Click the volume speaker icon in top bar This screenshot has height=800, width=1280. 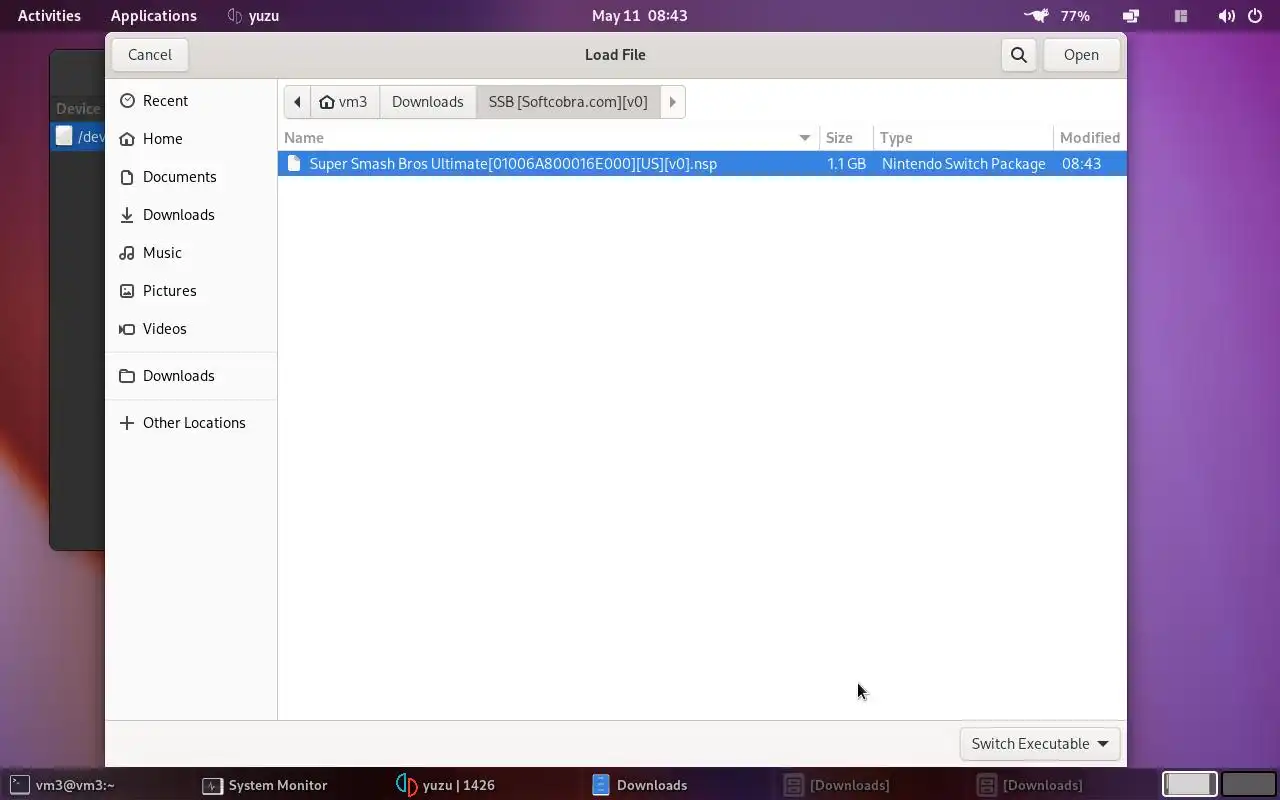pos(1226,16)
